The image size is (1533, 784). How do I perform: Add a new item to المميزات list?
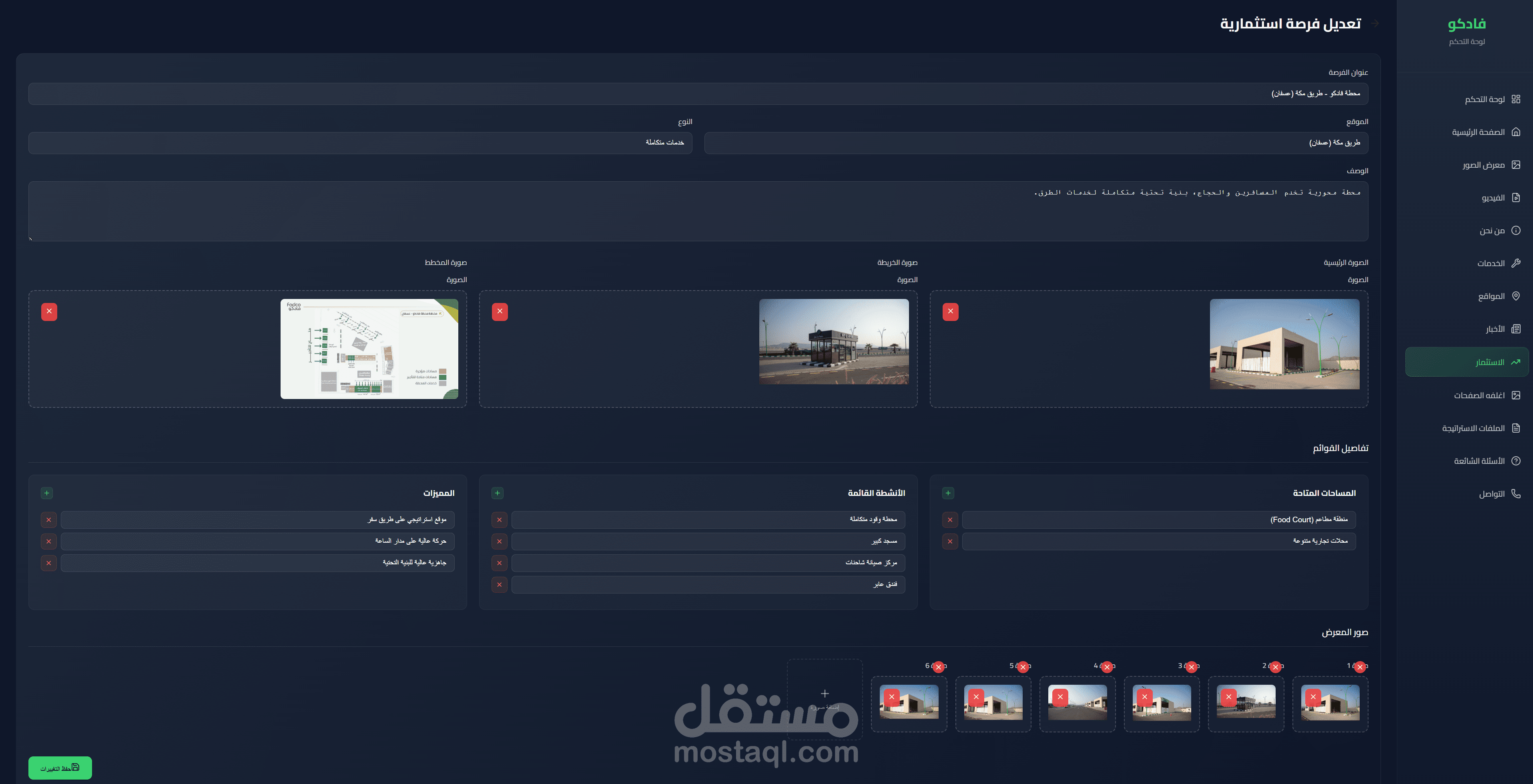(46, 493)
